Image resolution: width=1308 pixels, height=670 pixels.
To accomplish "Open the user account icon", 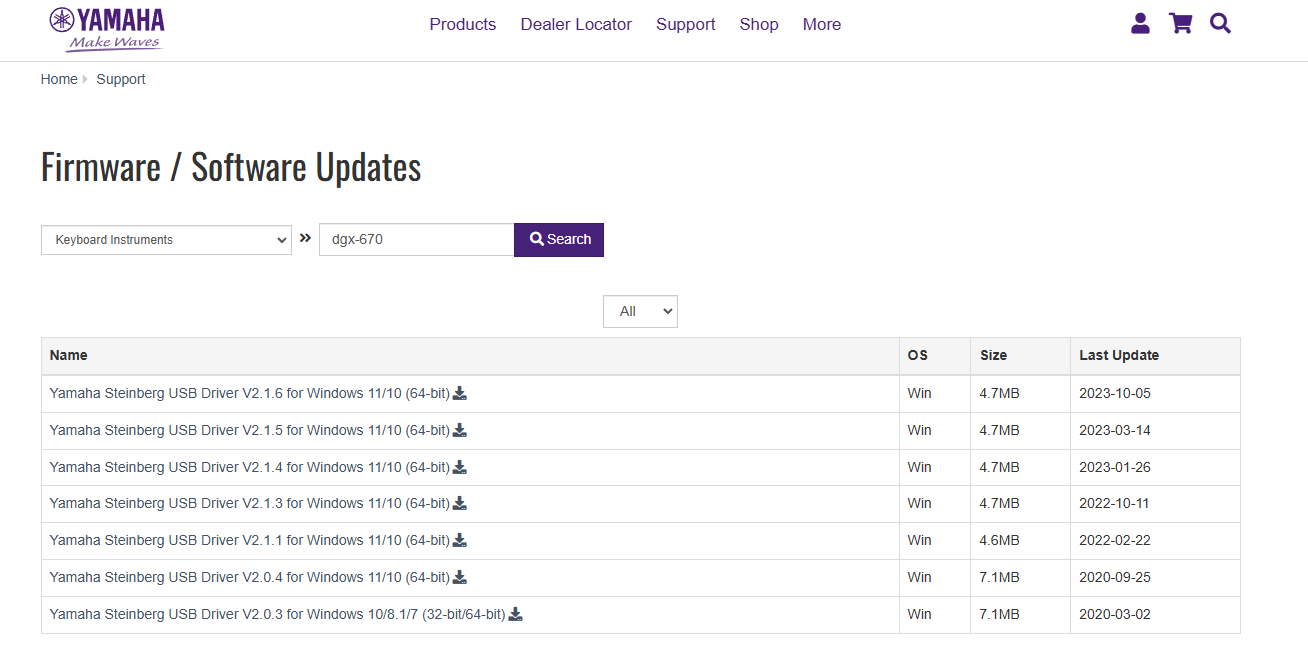I will click(x=1140, y=24).
